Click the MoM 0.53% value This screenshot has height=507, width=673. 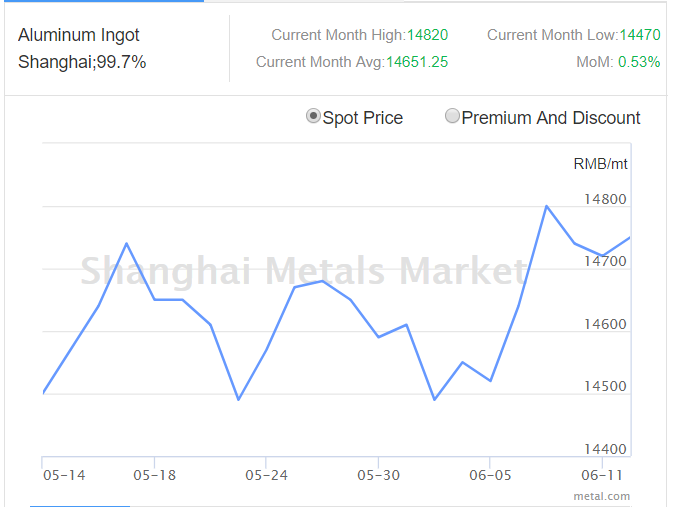coord(639,62)
